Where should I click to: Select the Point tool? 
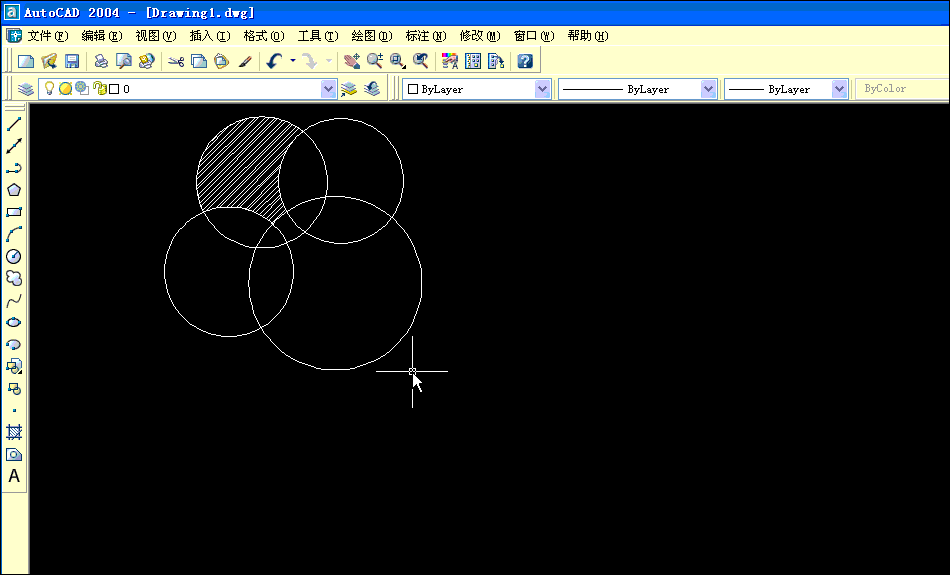coord(14,410)
